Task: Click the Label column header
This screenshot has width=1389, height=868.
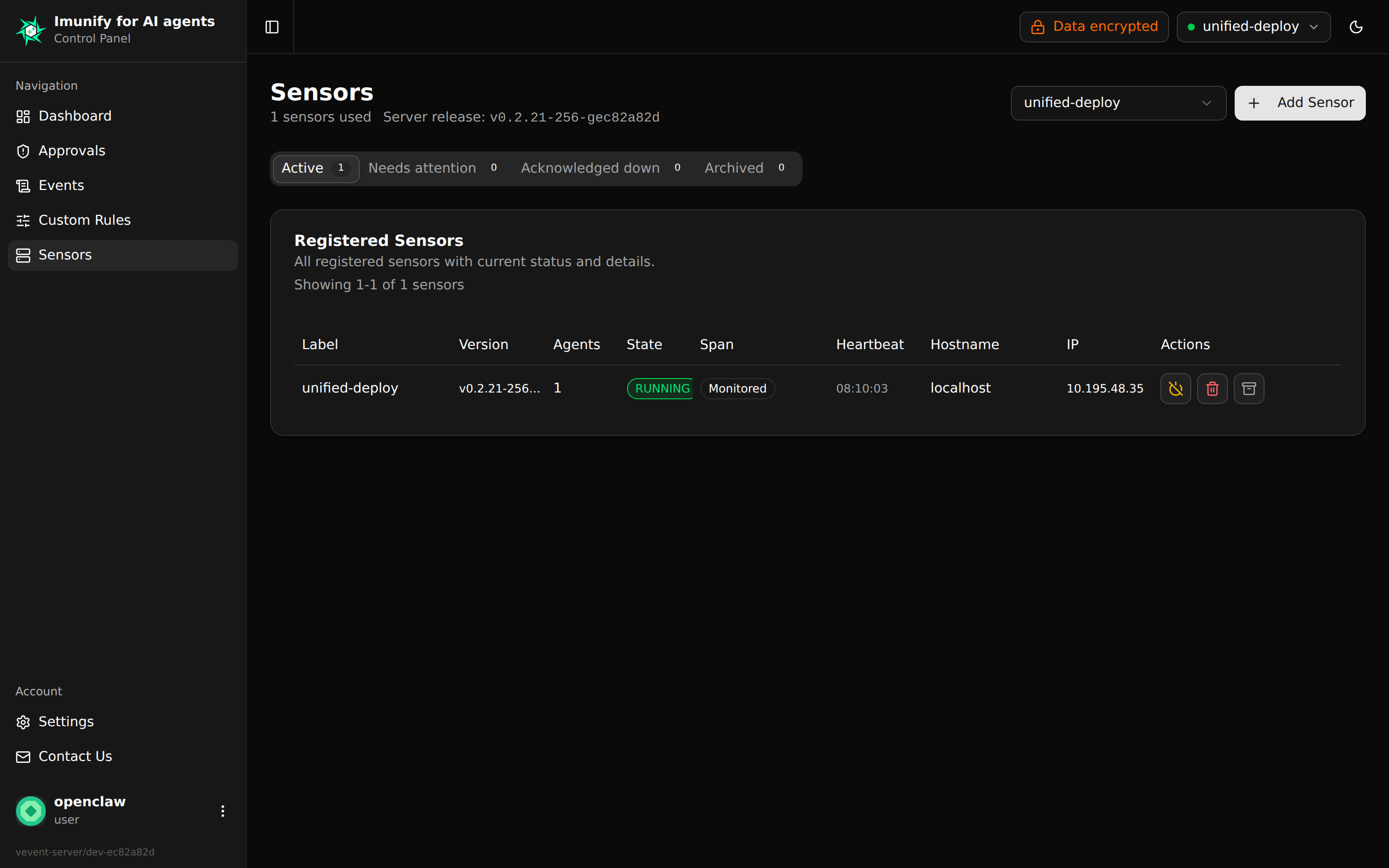Action: tap(320, 344)
